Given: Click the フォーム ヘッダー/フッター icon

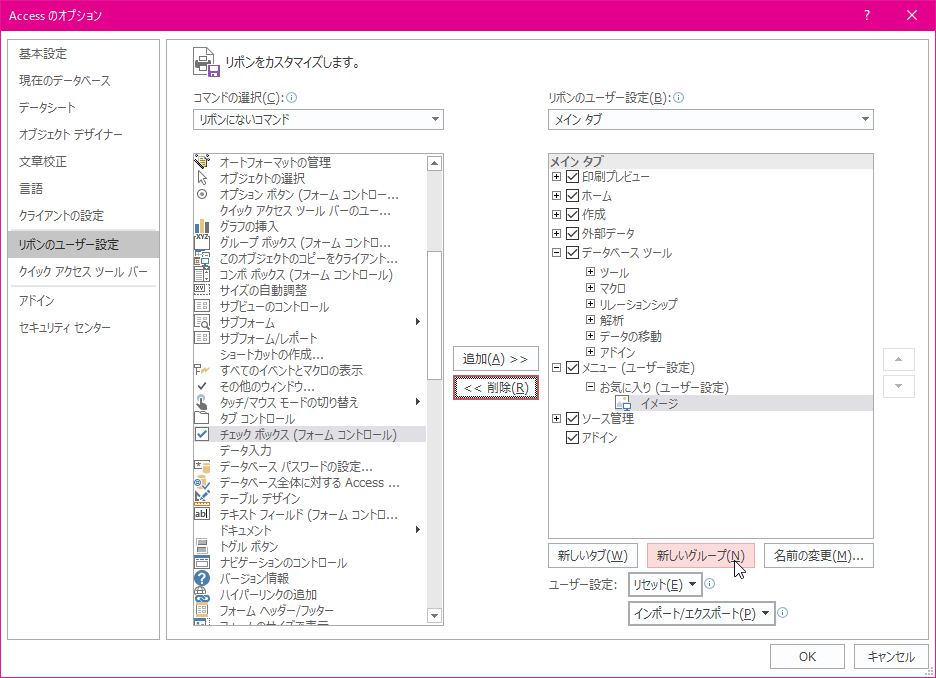Looking at the screenshot, I should [202, 610].
